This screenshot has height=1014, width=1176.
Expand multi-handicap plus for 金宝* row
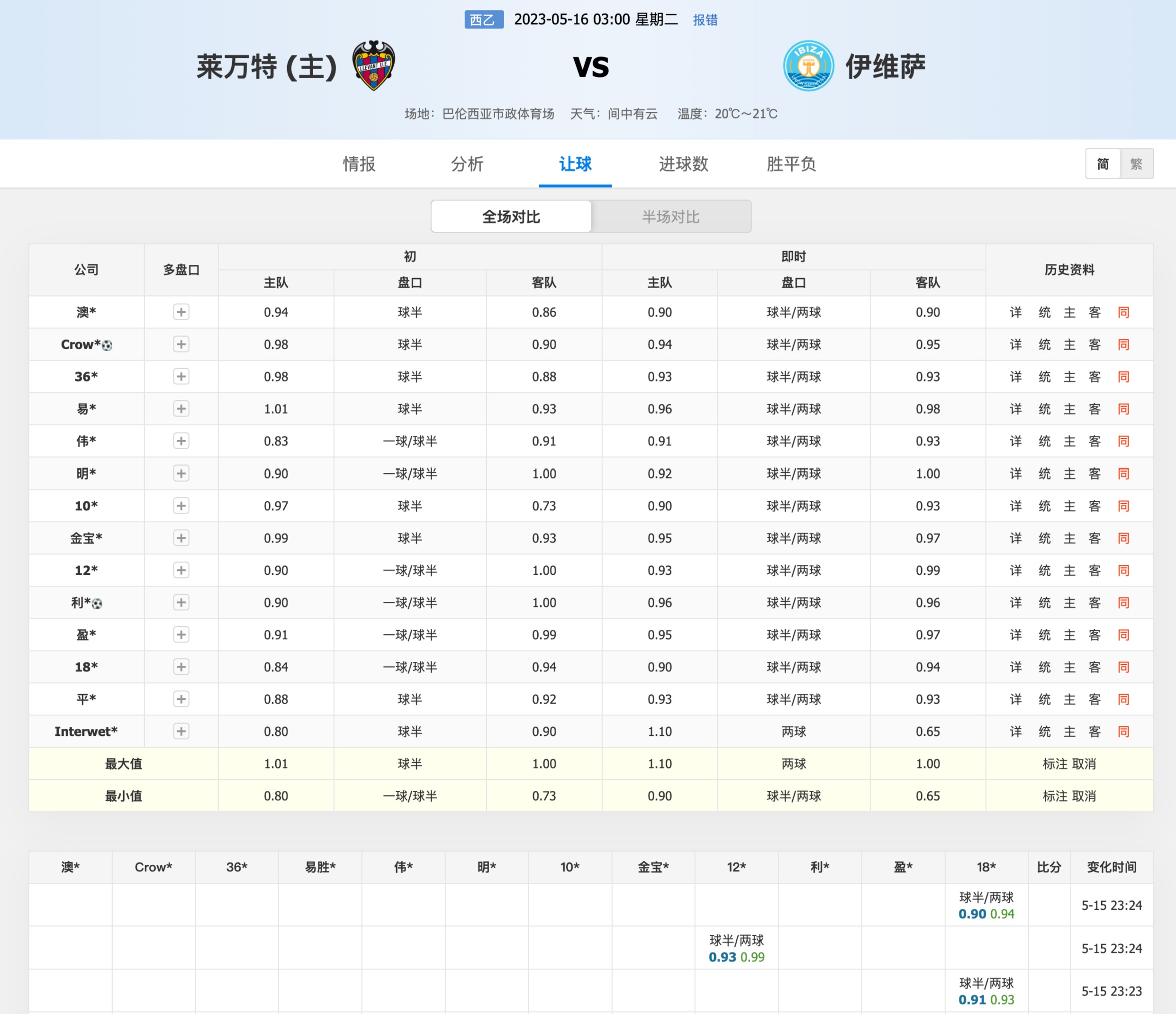click(x=181, y=538)
